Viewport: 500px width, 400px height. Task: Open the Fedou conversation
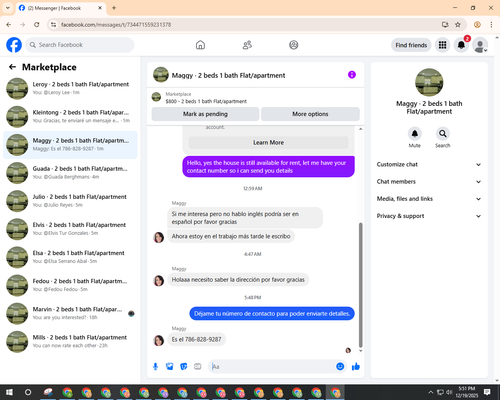[x=70, y=285]
